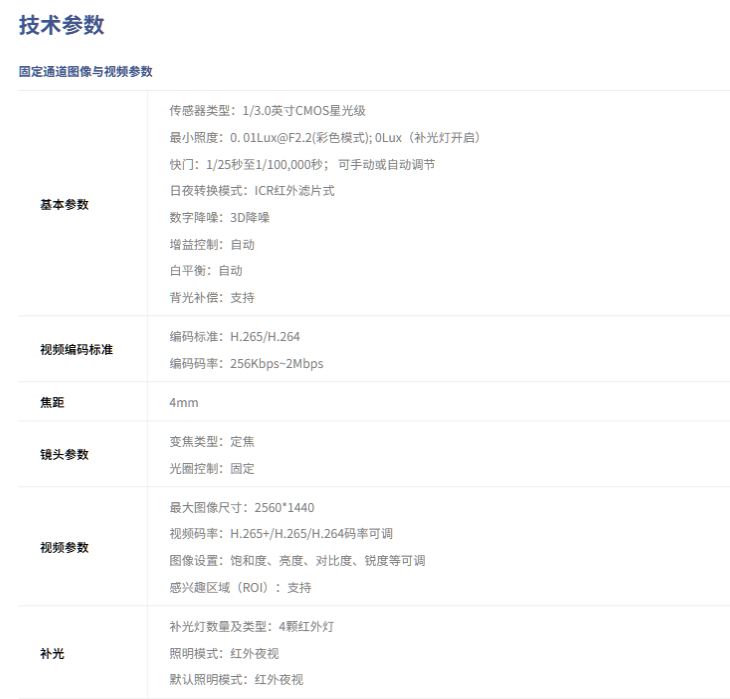
Task: Click the 镜头参数 row label
Action: pos(64,454)
